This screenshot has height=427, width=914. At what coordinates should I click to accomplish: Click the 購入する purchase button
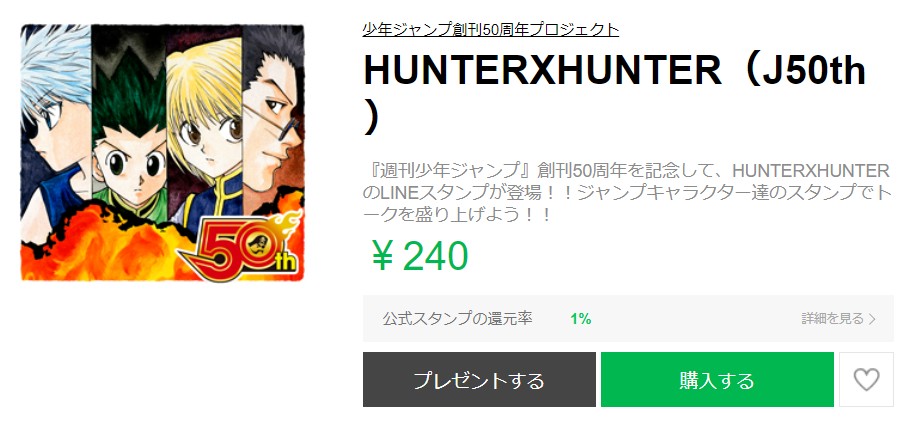click(x=717, y=380)
